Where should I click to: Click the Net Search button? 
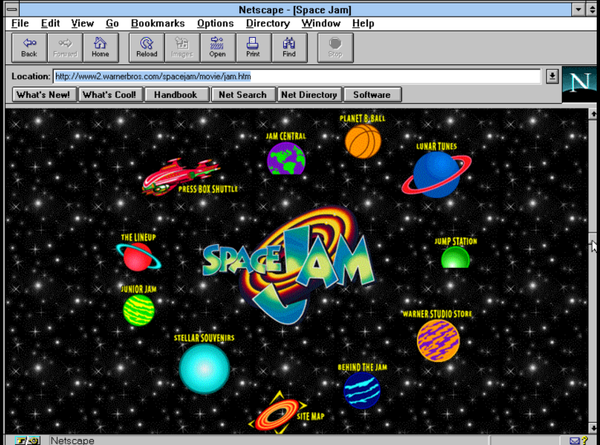point(243,95)
